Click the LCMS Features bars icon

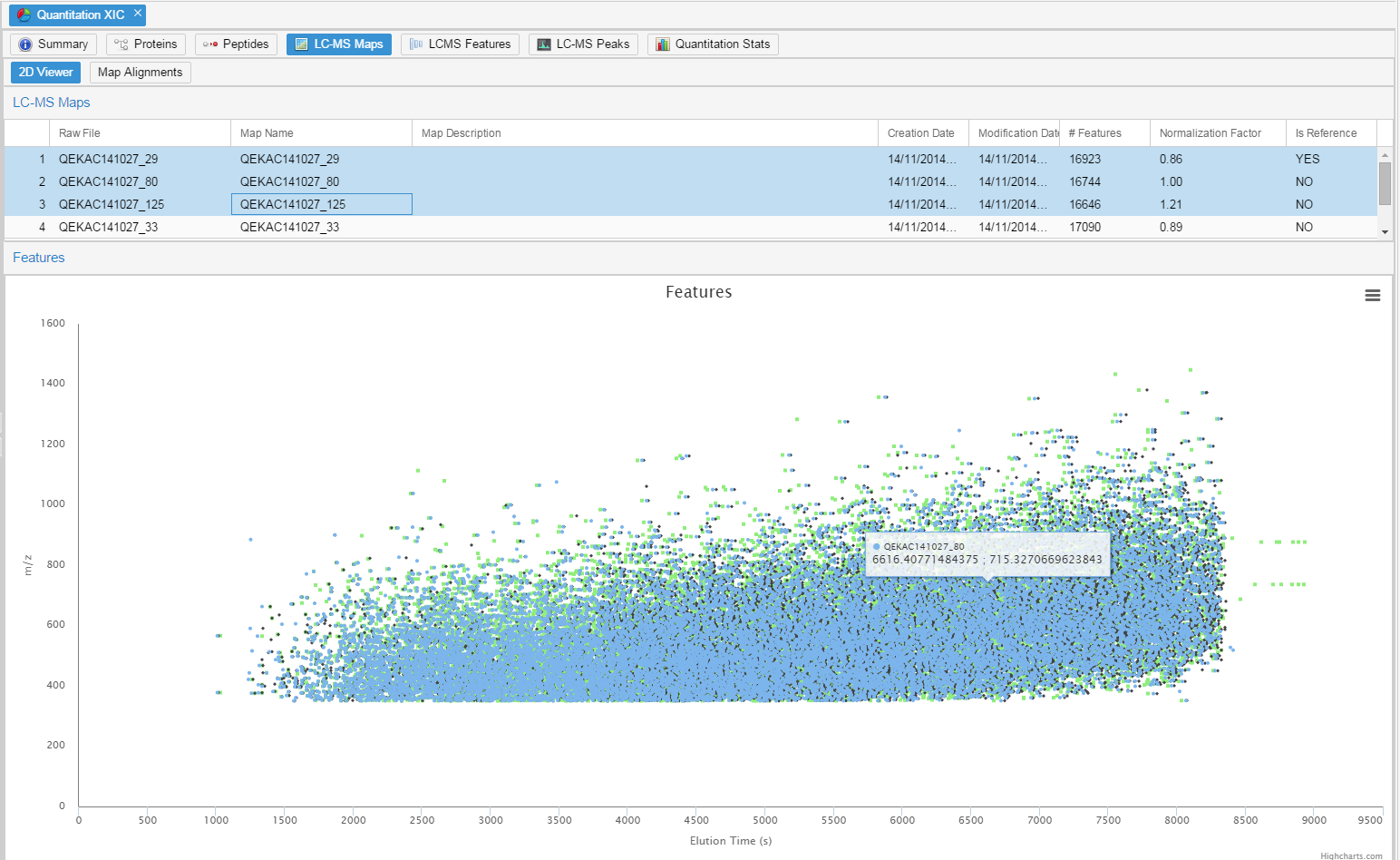(416, 44)
